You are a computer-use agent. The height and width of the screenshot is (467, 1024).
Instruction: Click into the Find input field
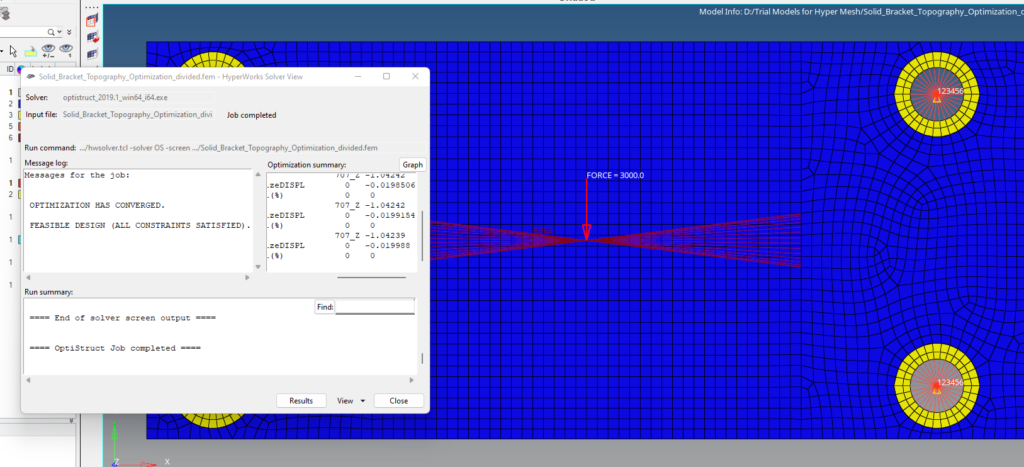point(375,306)
